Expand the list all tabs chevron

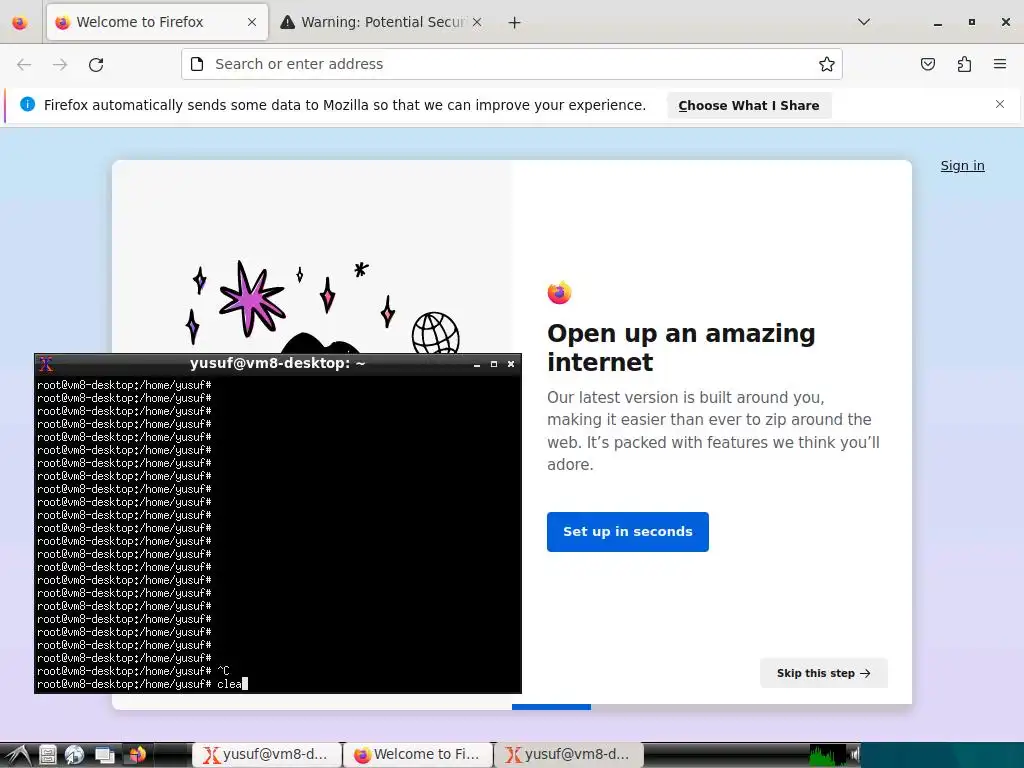coord(863,22)
